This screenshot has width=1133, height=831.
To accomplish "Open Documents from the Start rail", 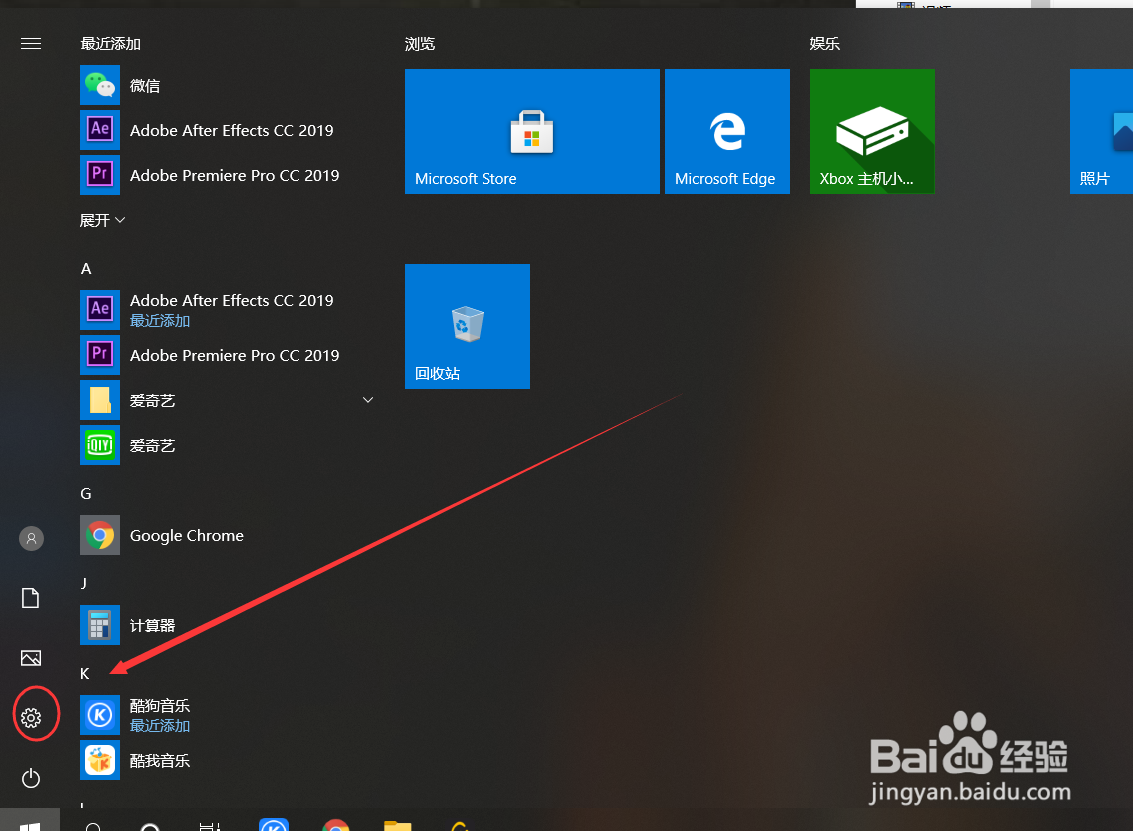I will (30, 598).
